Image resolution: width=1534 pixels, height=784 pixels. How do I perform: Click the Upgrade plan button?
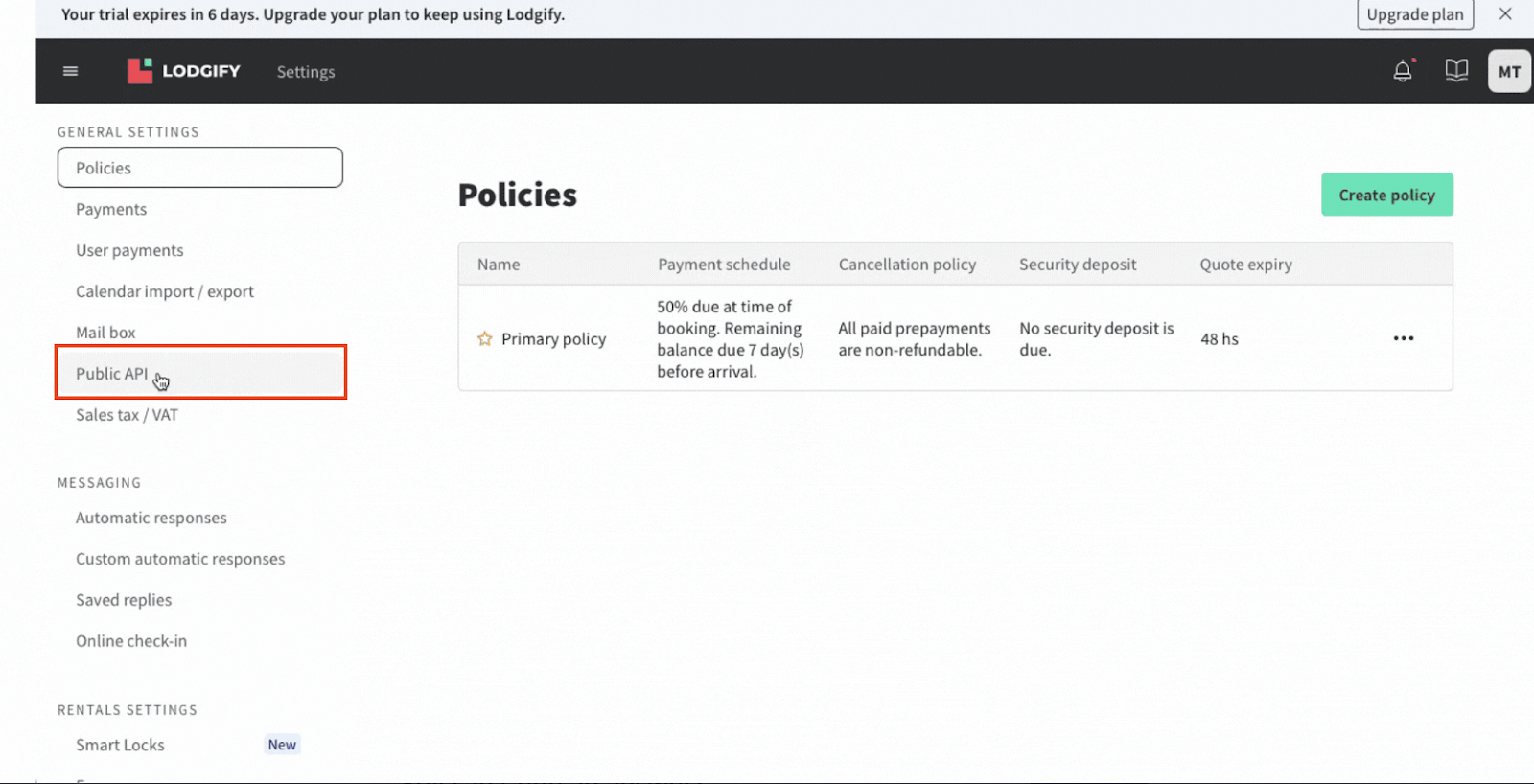[x=1414, y=14]
